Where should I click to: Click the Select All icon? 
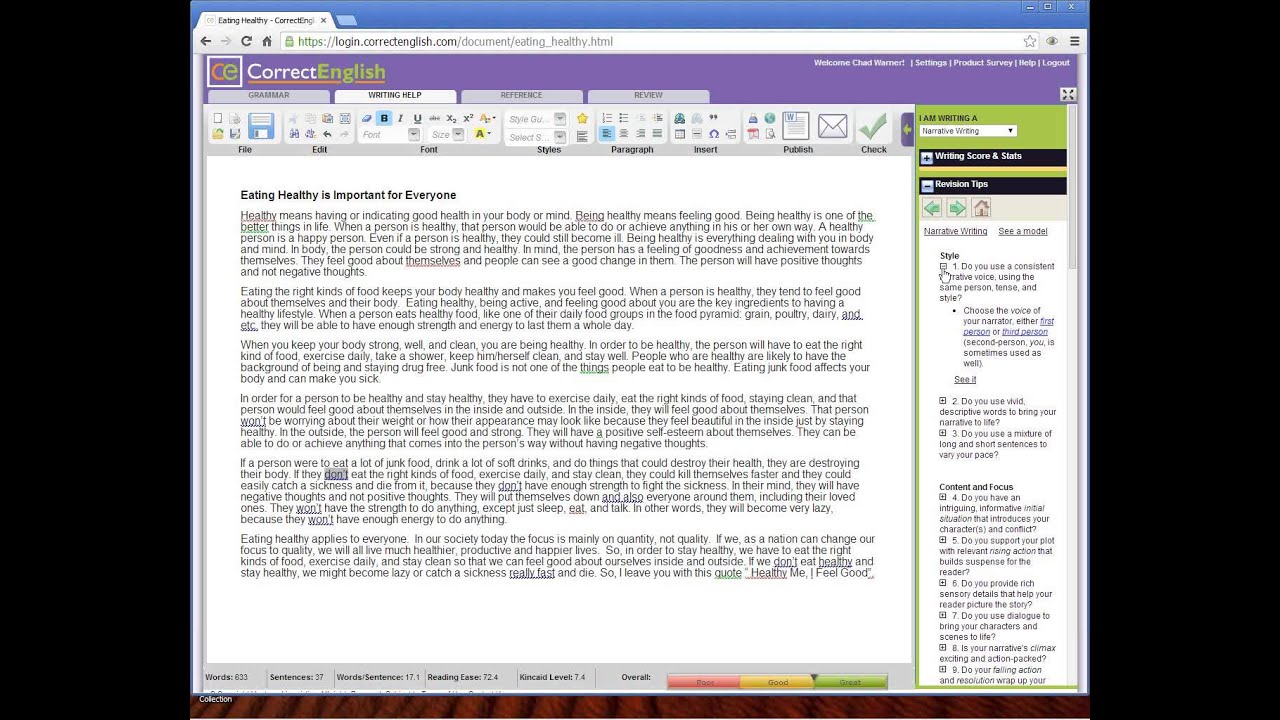pyautogui.click(x=345, y=118)
